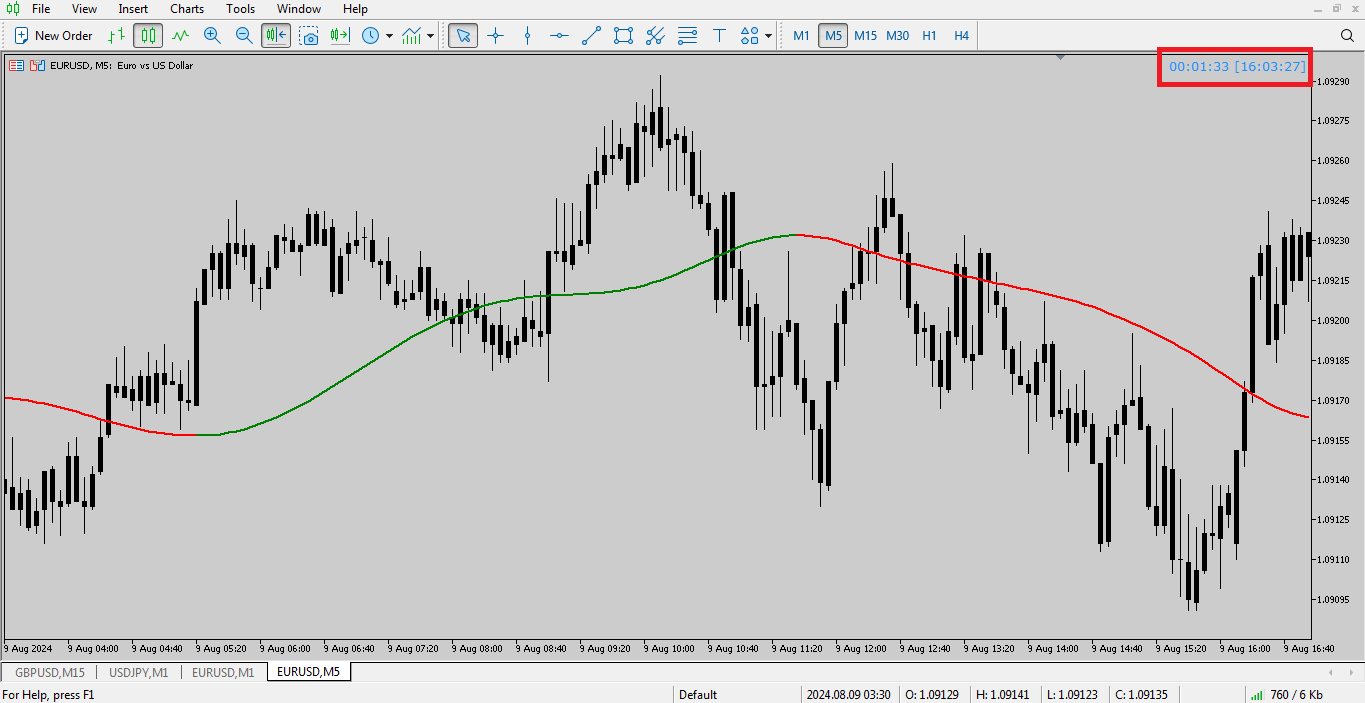Select the text label tool
The height and width of the screenshot is (703, 1365).
tap(718, 36)
